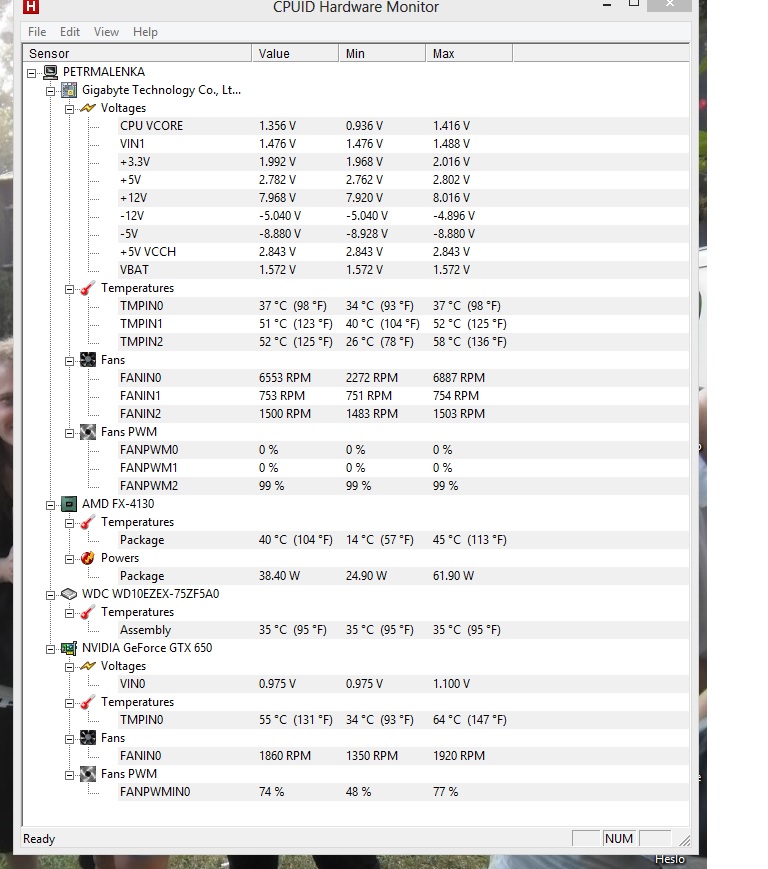Select the Assembly temperature row
768x869 pixels.
403,630
